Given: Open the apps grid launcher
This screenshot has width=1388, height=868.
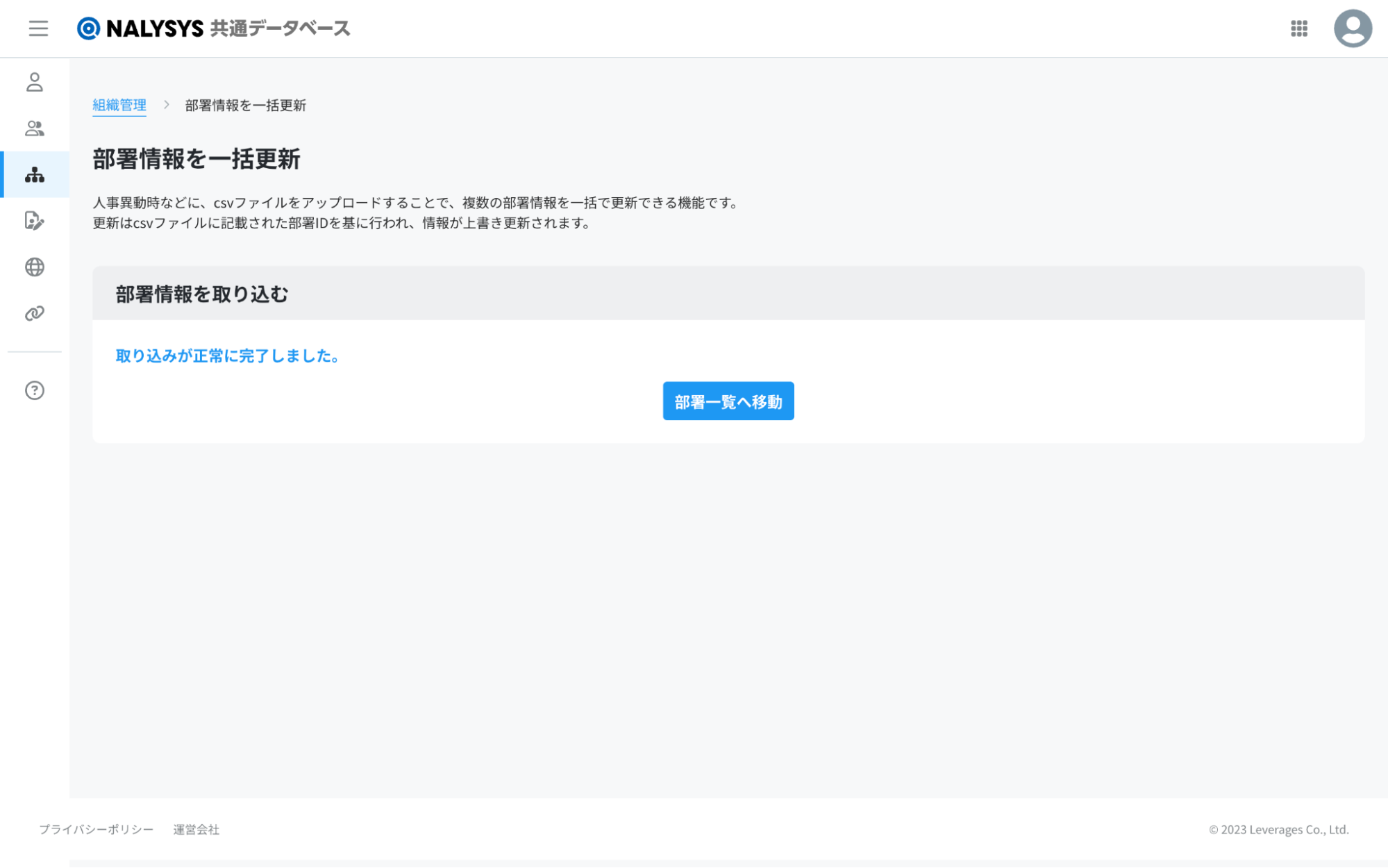Looking at the screenshot, I should coord(1298,28).
